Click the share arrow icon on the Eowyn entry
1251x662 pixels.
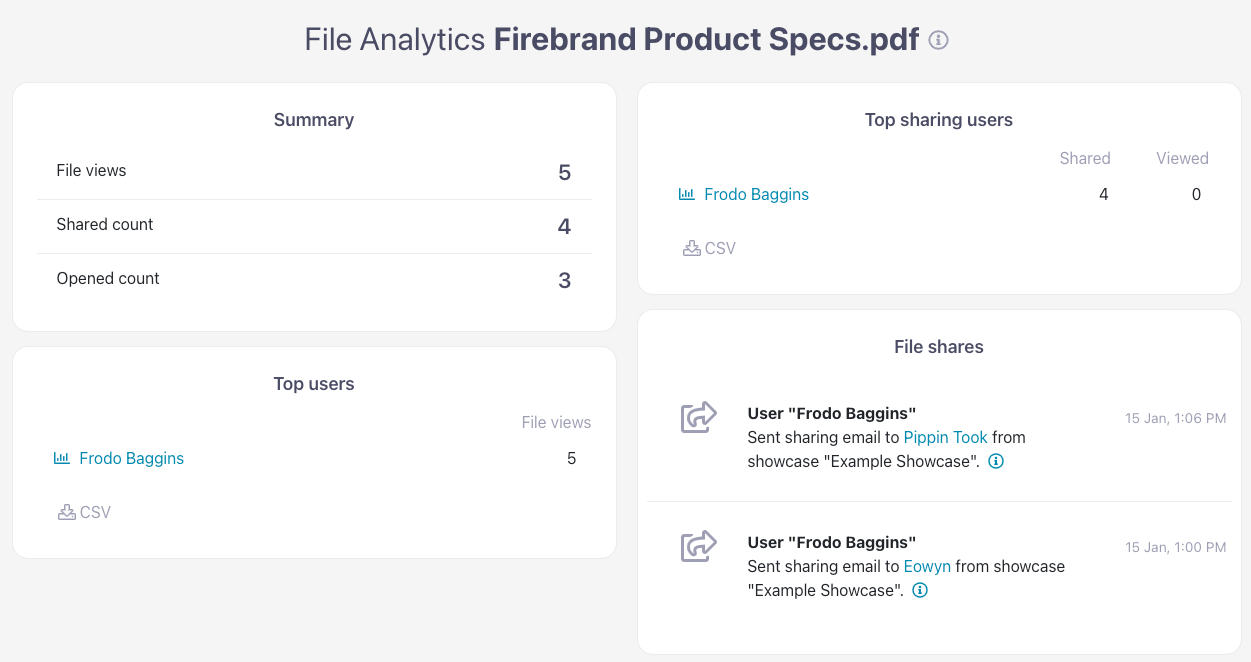(698, 547)
